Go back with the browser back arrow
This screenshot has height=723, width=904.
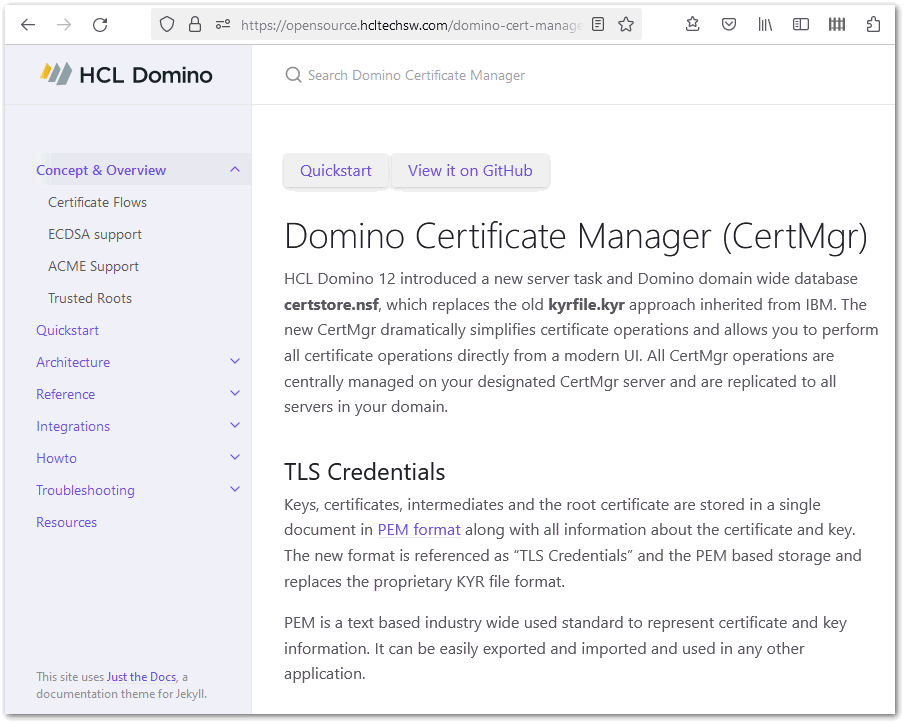[28, 25]
